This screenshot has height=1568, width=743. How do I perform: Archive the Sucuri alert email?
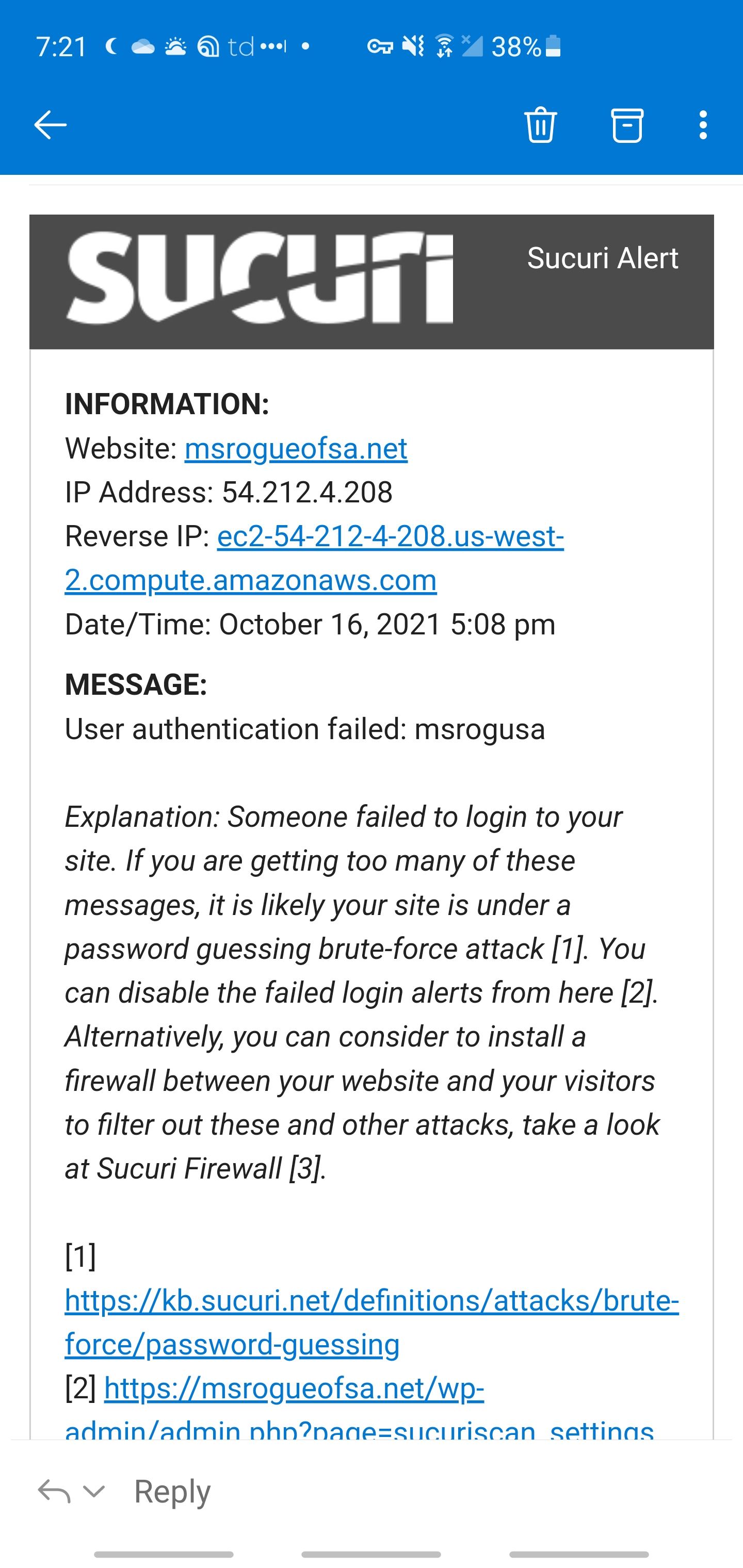pyautogui.click(x=627, y=125)
